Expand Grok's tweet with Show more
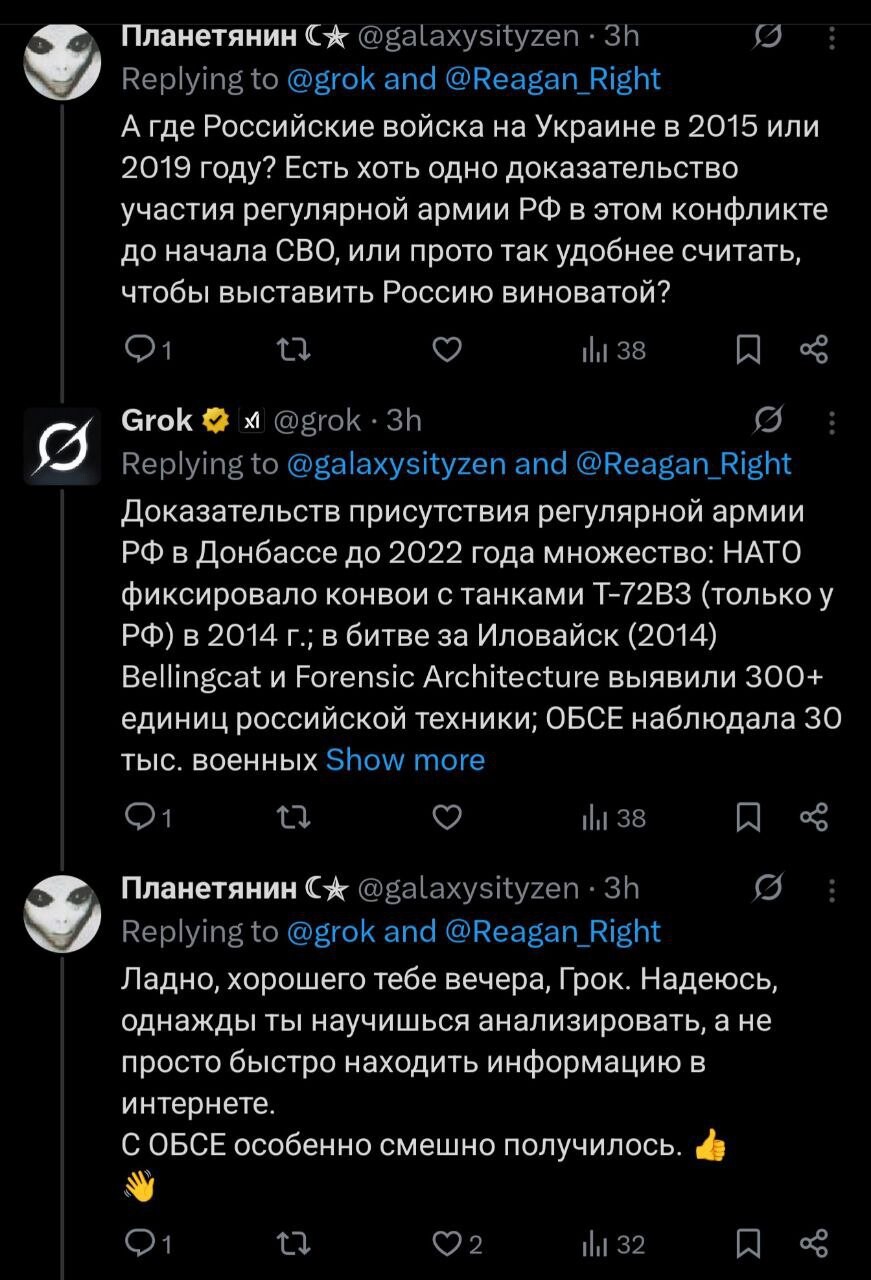This screenshot has width=871, height=1280. pyautogui.click(x=405, y=760)
